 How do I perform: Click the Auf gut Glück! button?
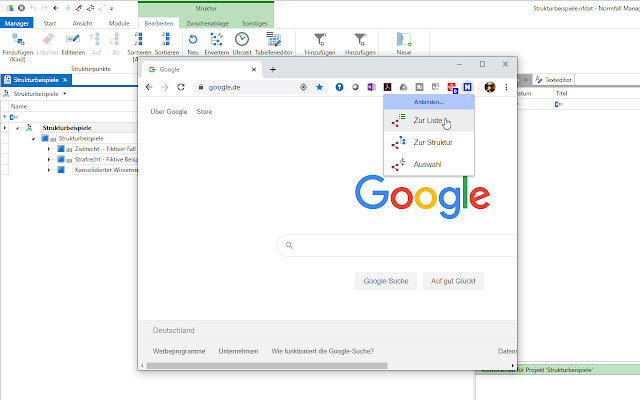click(453, 281)
